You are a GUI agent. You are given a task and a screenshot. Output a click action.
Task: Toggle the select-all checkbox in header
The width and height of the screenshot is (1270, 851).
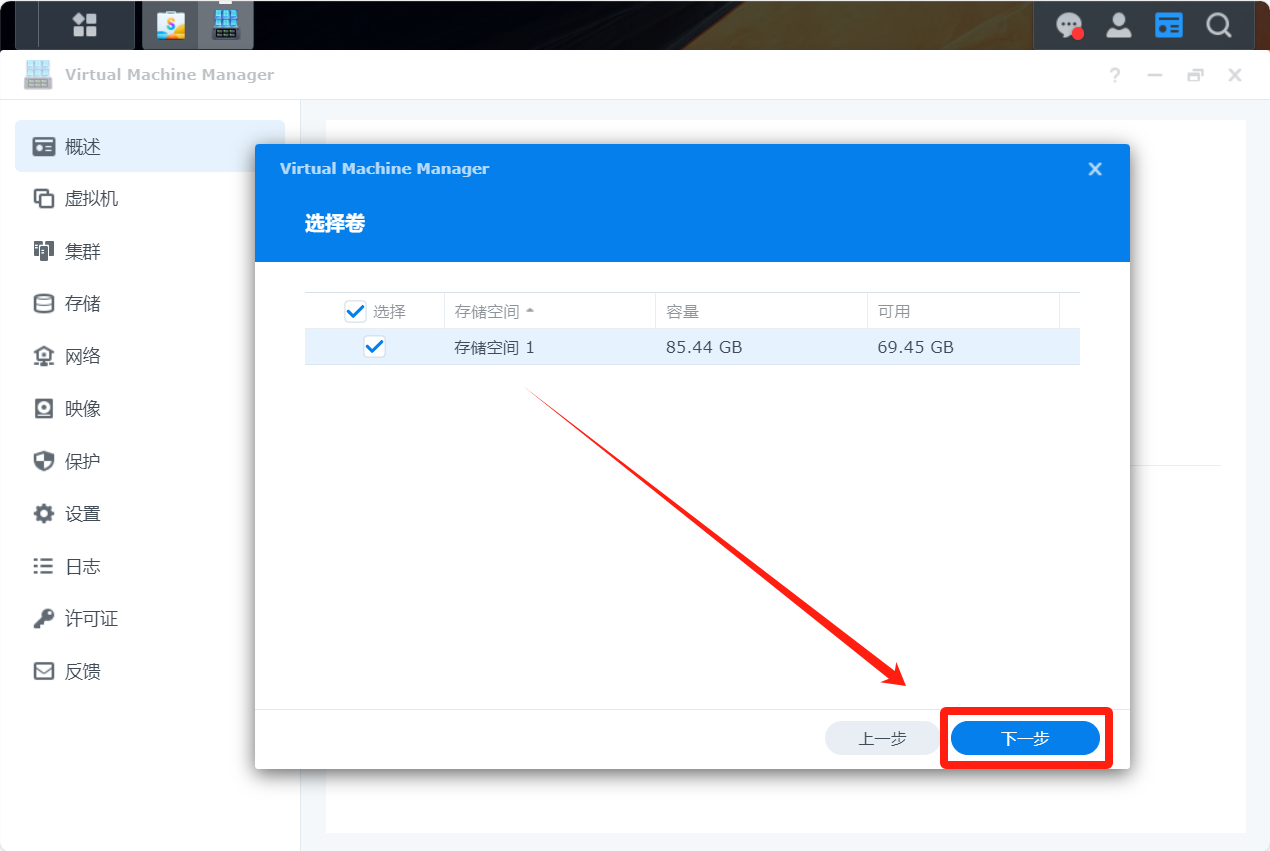pos(355,311)
